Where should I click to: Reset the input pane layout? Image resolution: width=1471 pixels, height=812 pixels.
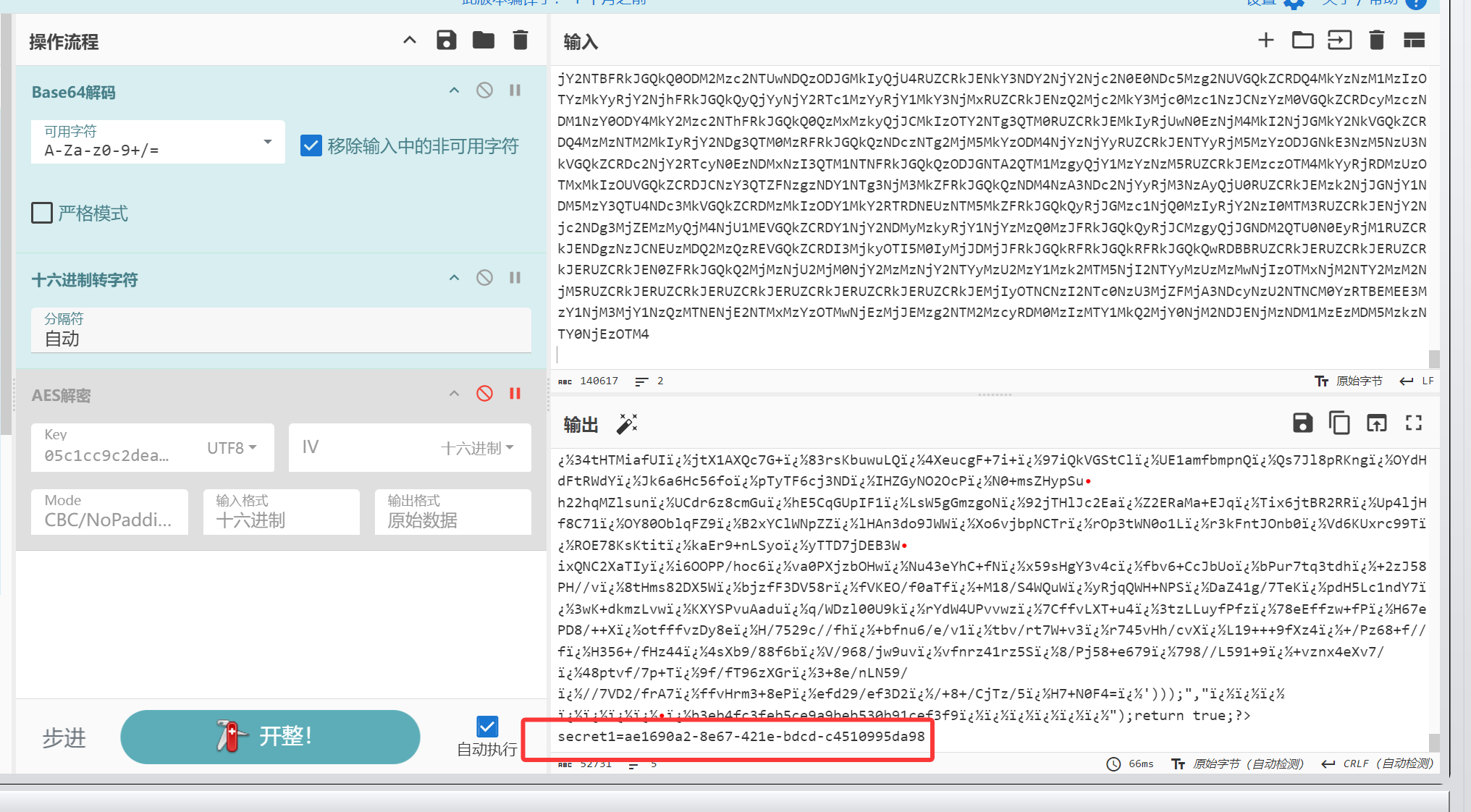[1414, 41]
